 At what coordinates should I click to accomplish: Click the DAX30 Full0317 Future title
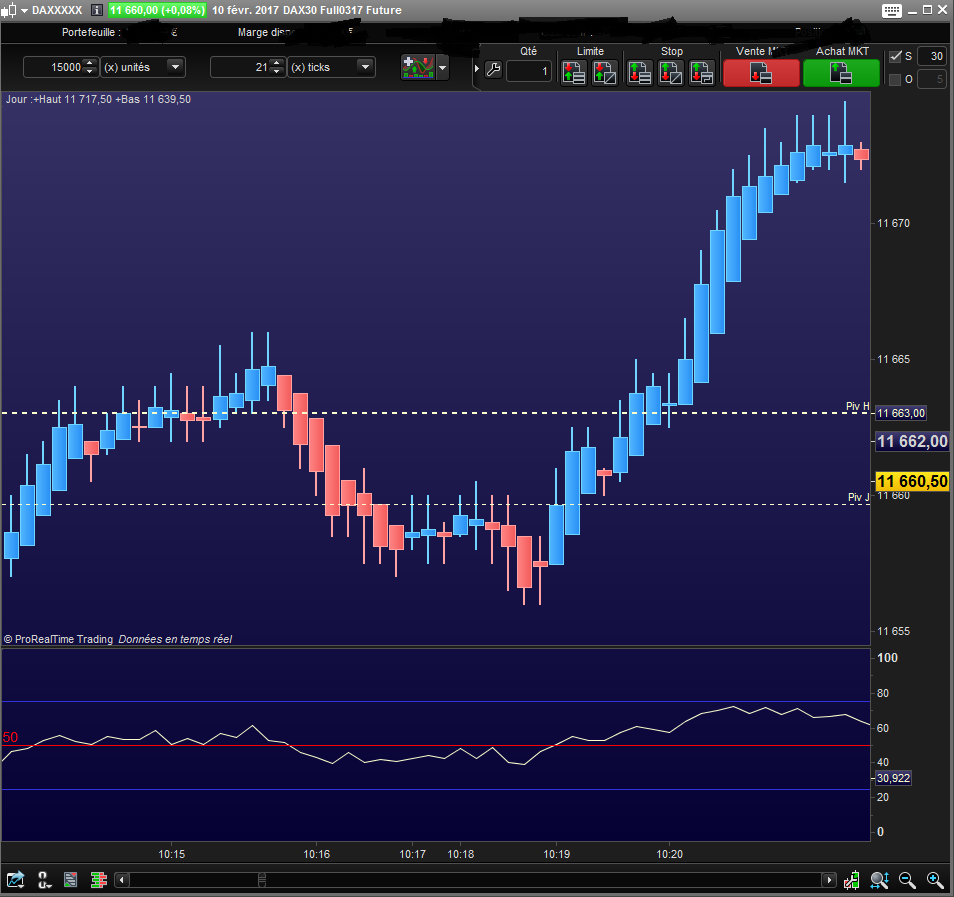point(342,10)
